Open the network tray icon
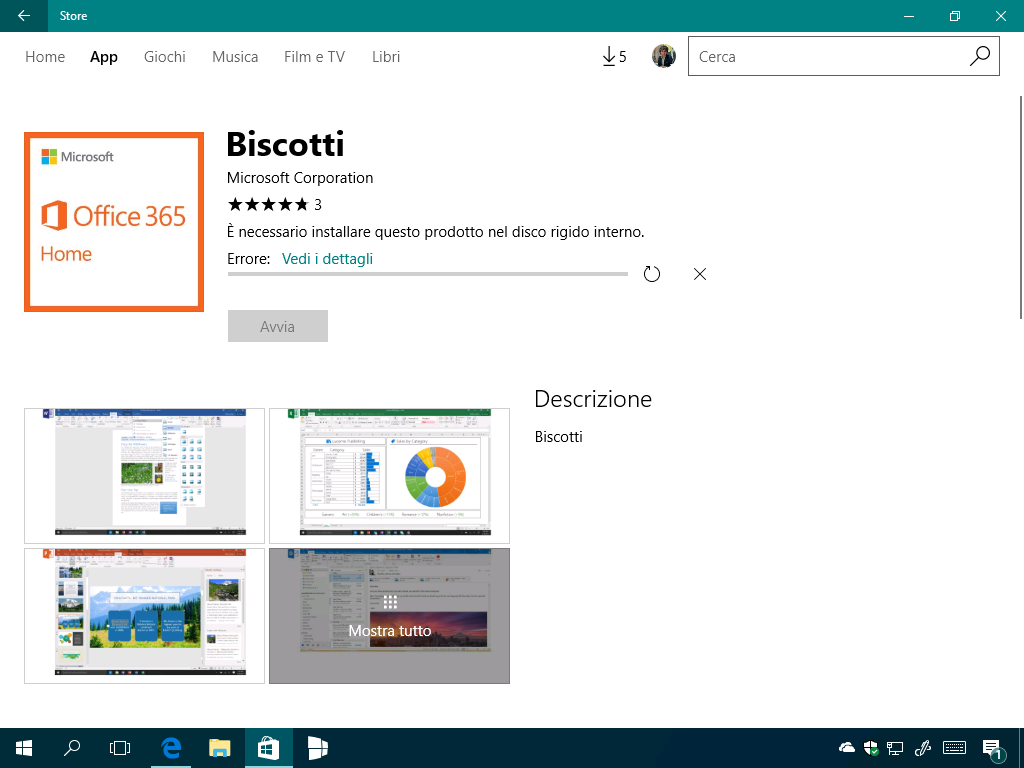This screenshot has height=768, width=1024. [x=895, y=748]
